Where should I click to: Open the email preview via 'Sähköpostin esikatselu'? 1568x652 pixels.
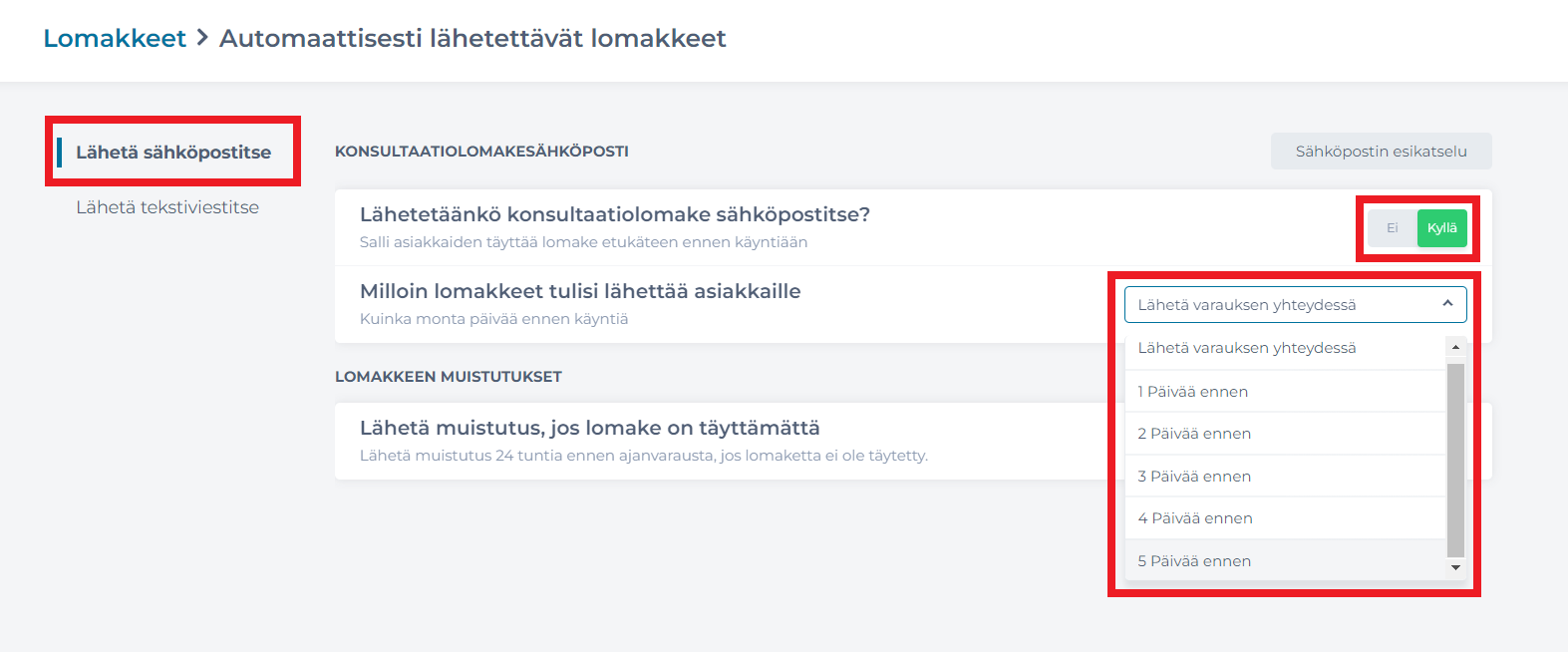tap(1381, 151)
